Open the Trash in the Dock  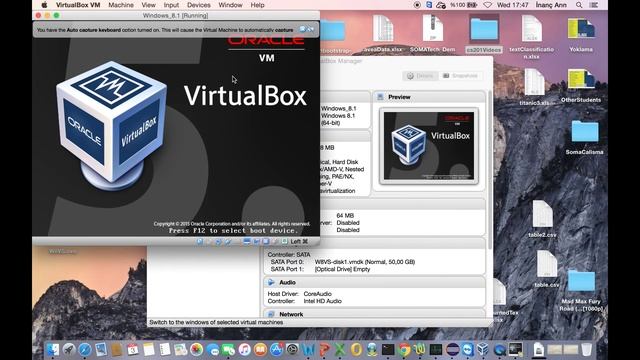[587, 349]
